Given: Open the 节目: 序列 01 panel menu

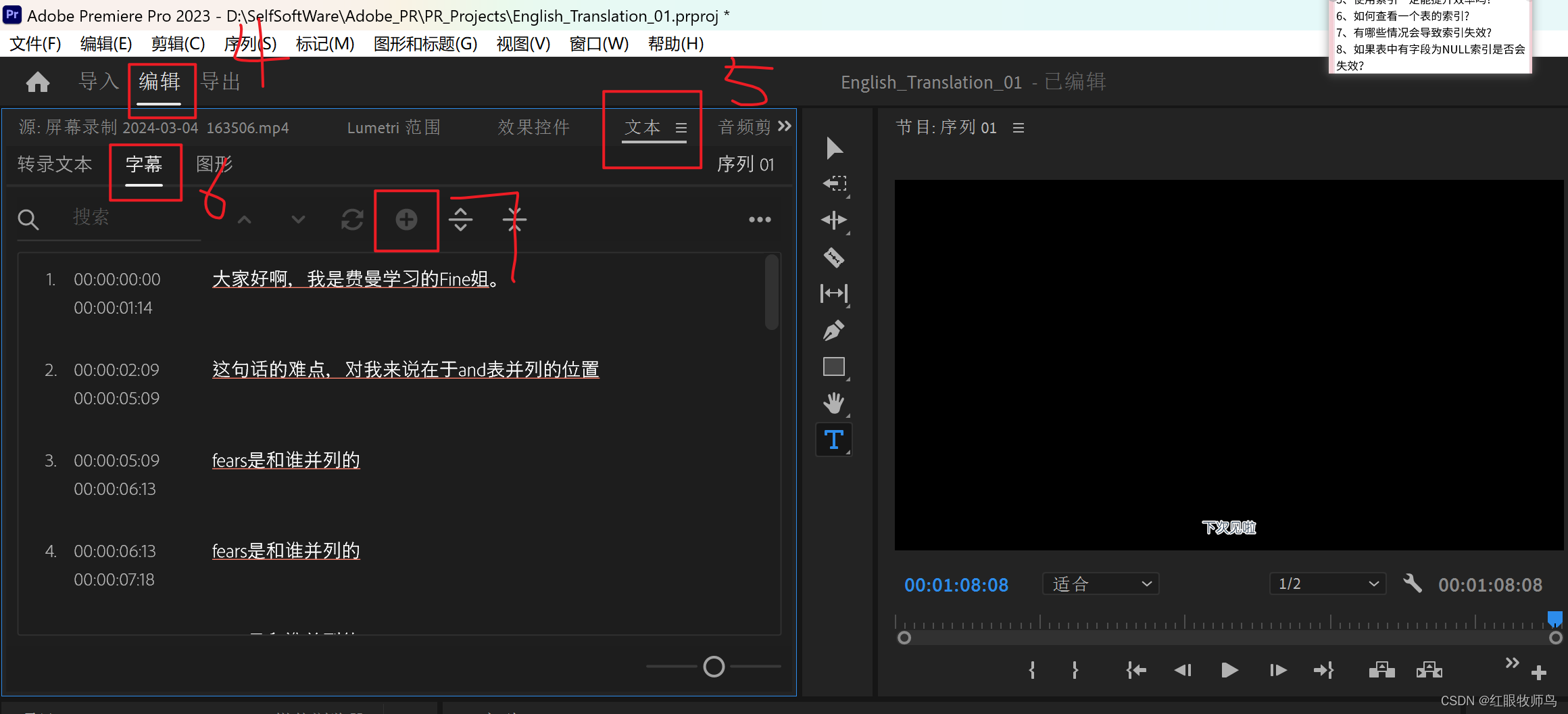Looking at the screenshot, I should 1019,128.
